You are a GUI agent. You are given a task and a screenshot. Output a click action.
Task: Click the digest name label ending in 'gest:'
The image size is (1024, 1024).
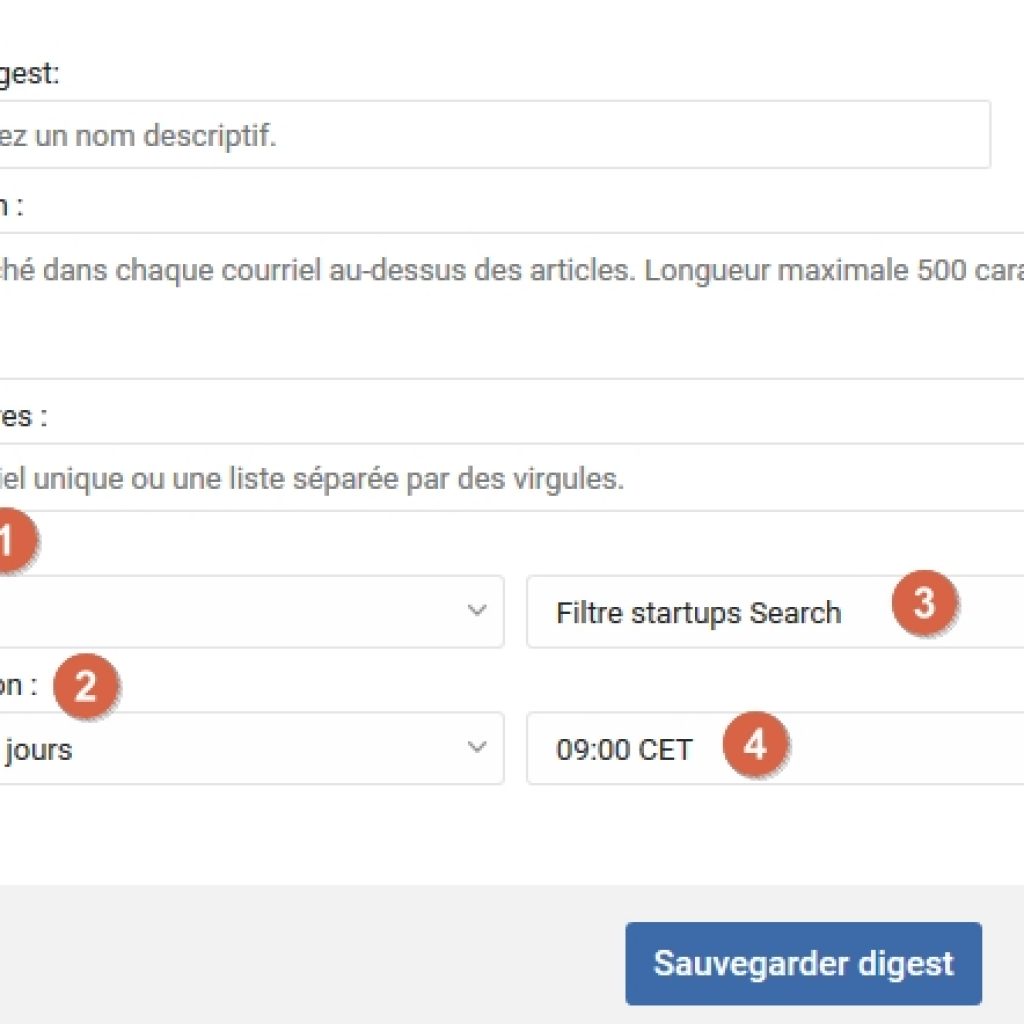coord(29,73)
